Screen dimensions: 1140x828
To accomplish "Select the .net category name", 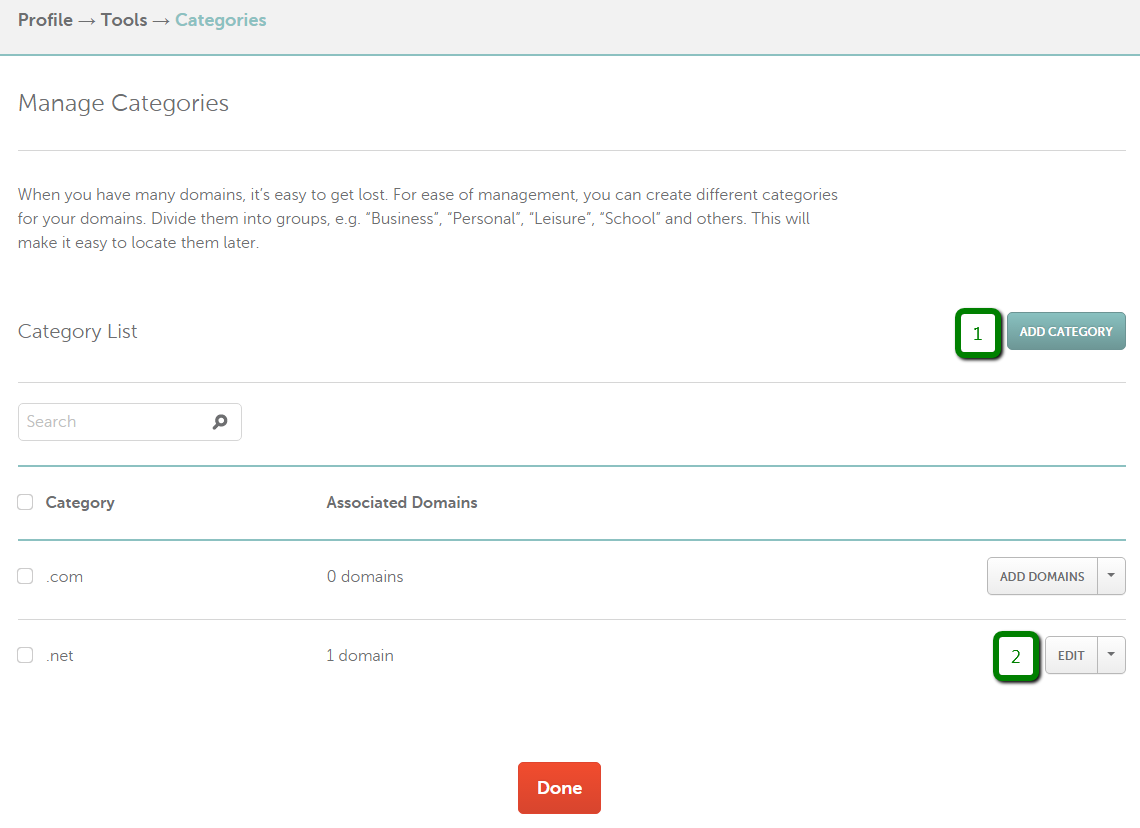I will click(60, 656).
